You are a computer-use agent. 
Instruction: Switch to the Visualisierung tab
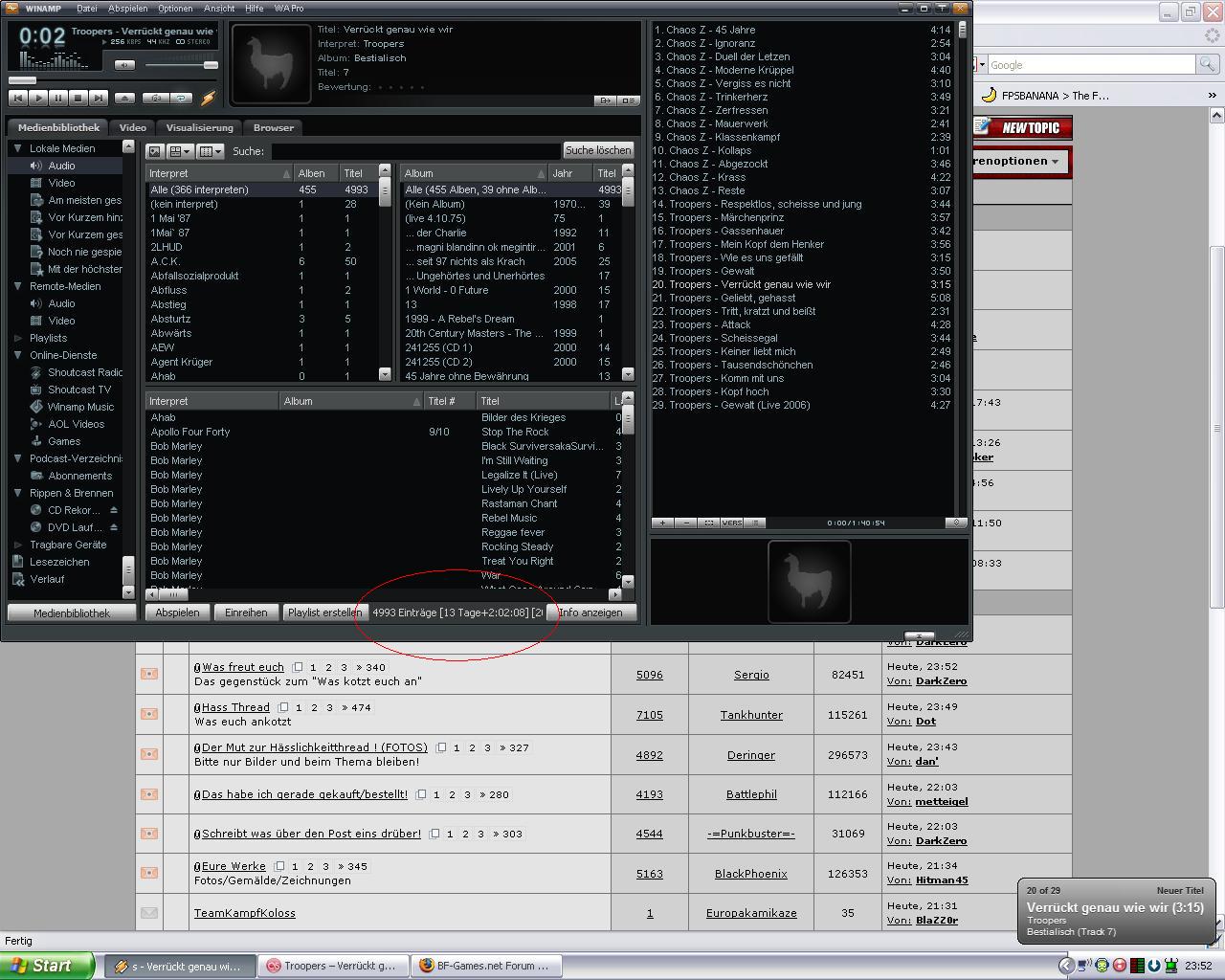pos(199,127)
